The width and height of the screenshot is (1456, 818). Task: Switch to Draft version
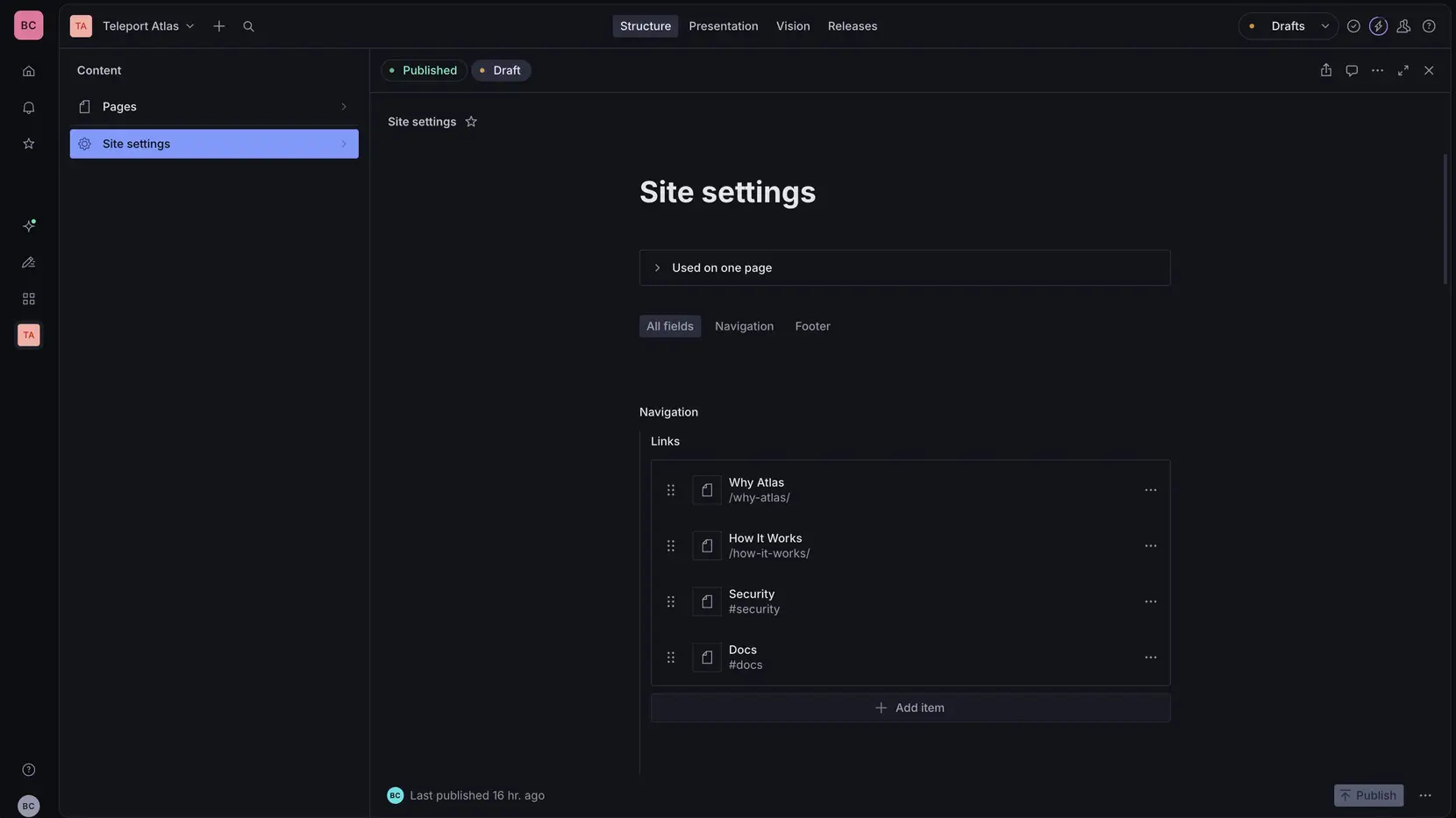tap(501, 70)
